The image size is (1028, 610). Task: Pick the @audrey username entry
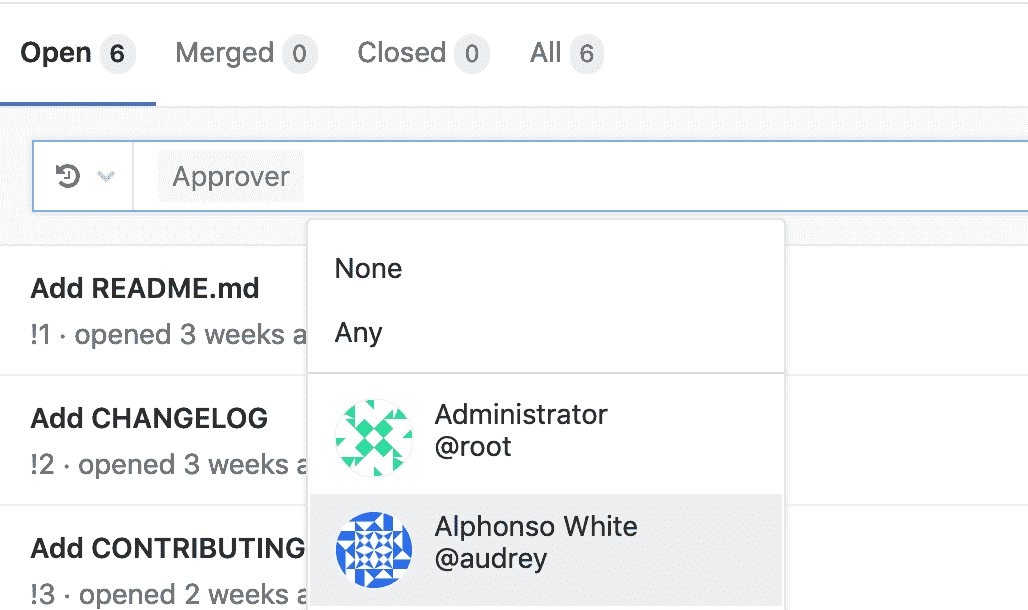click(491, 559)
